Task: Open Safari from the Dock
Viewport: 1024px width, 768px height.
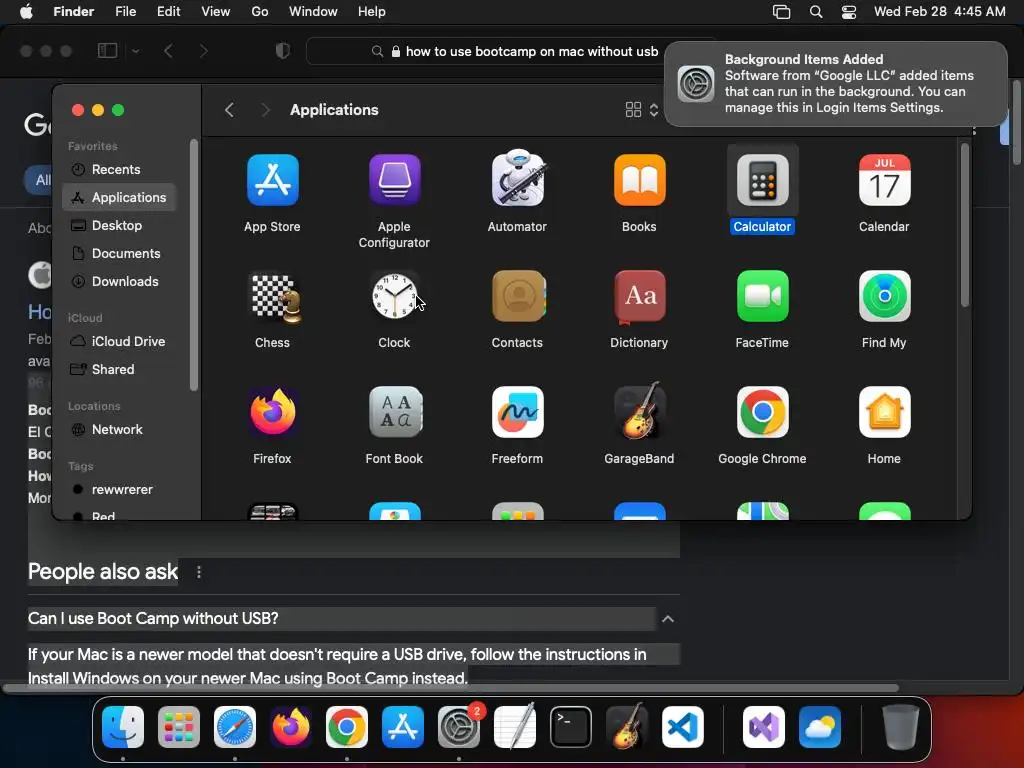Action: coord(234,727)
